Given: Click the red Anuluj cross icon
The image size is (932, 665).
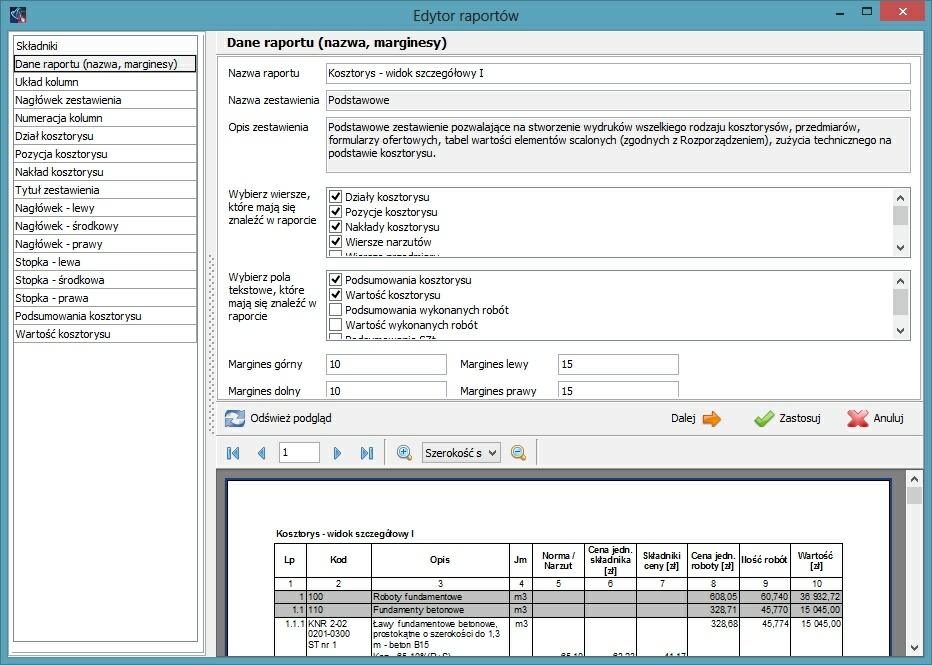Looking at the screenshot, I should click(858, 418).
